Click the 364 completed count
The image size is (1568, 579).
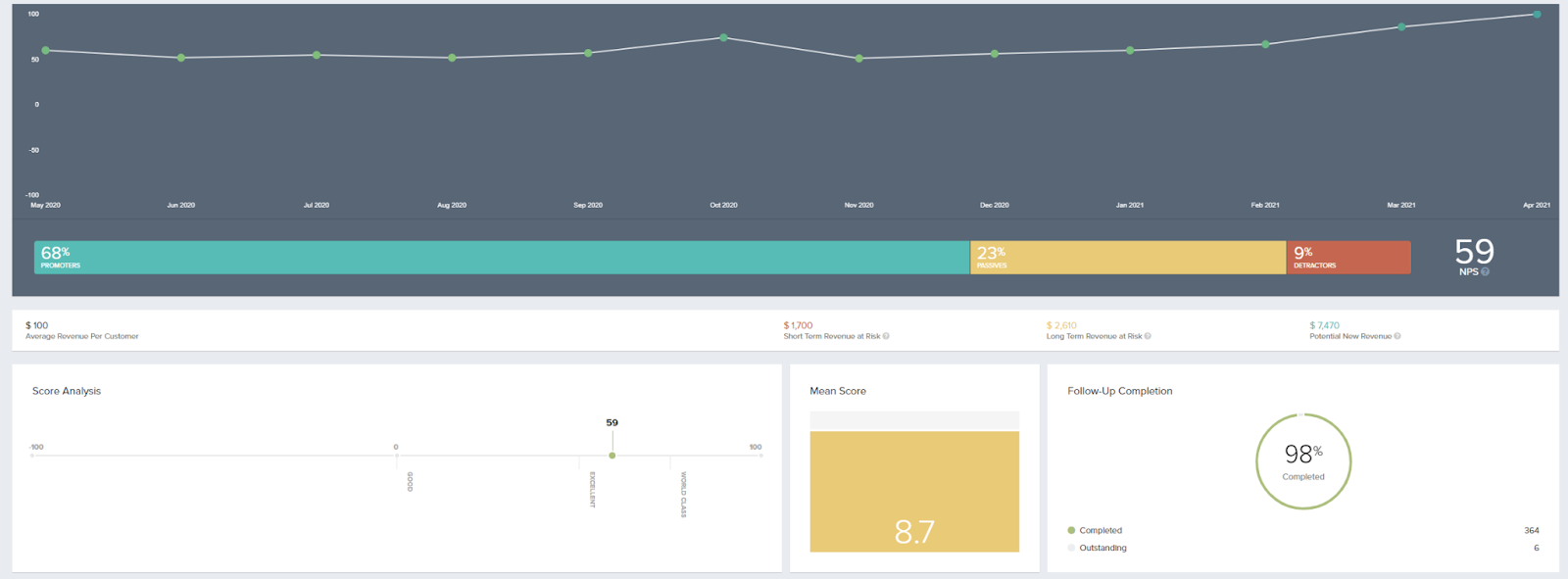(x=1531, y=530)
